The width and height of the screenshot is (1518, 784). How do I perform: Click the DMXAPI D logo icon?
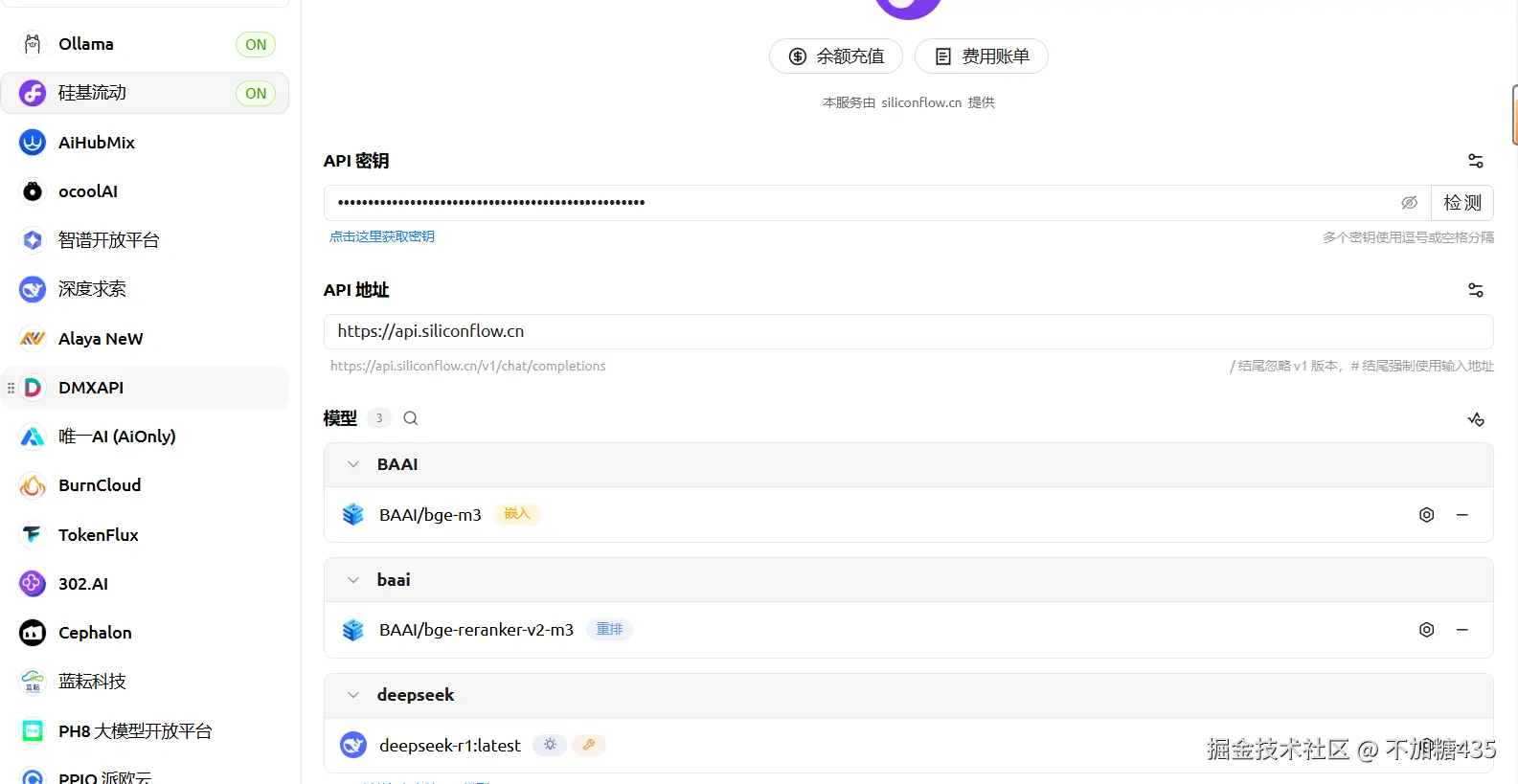(x=33, y=388)
